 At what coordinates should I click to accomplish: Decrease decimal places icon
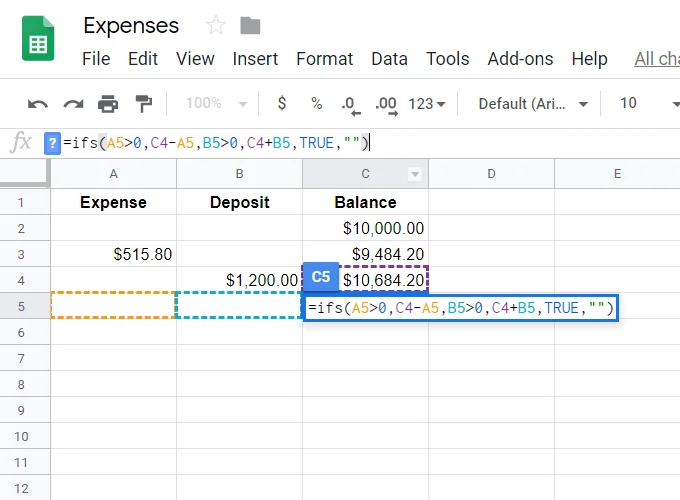click(x=350, y=105)
